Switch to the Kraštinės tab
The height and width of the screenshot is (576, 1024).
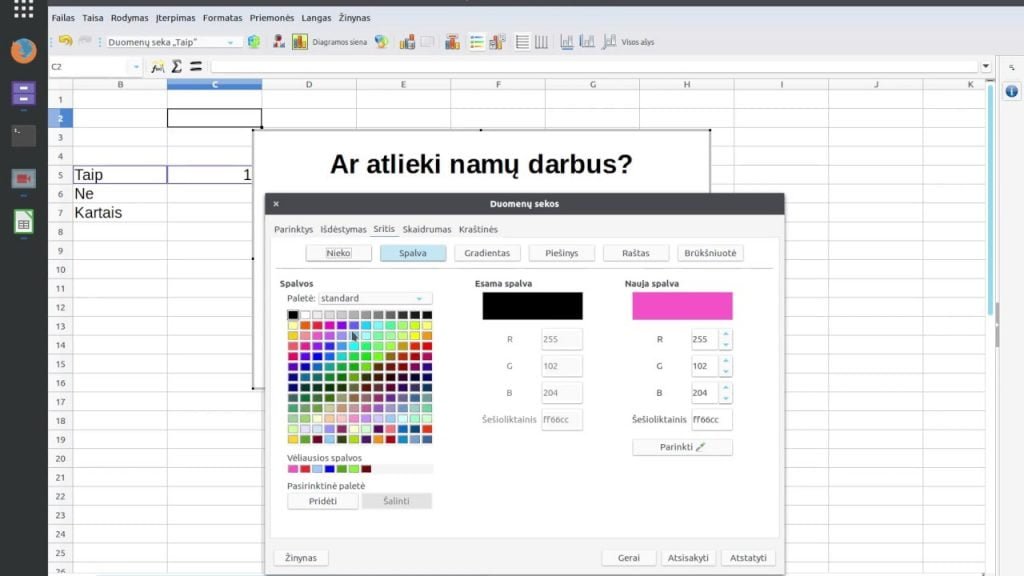click(478, 229)
